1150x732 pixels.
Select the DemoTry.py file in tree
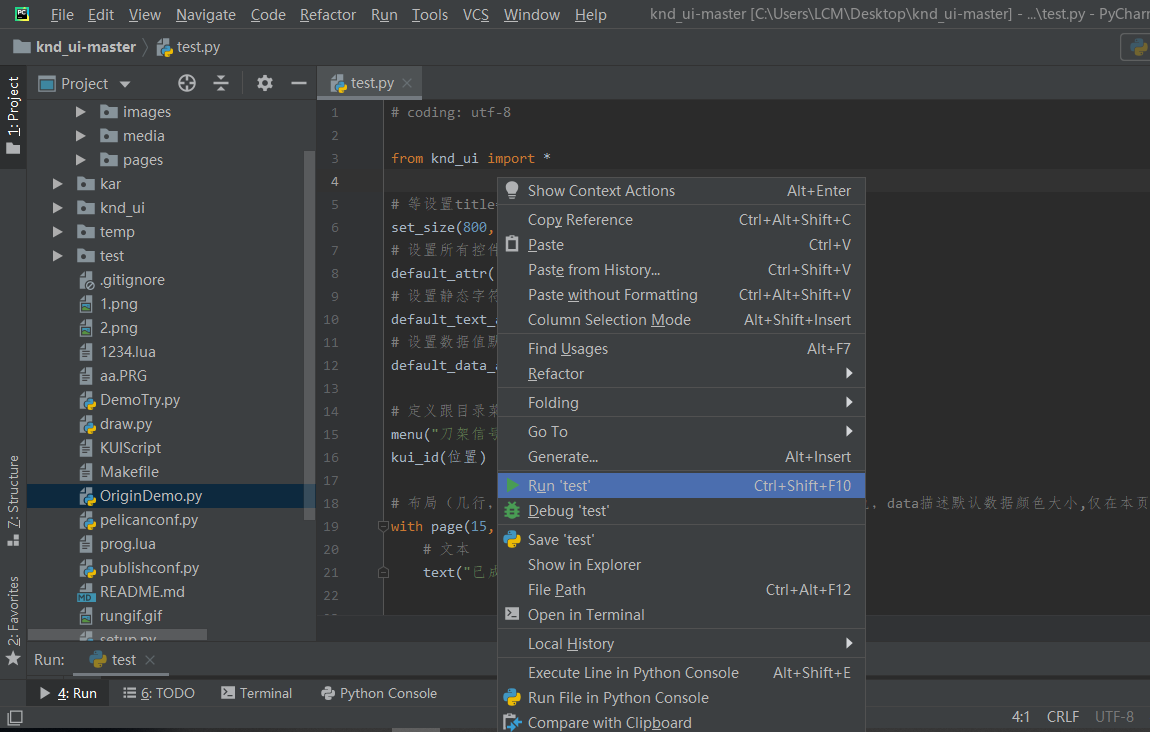pyautogui.click(x=140, y=400)
